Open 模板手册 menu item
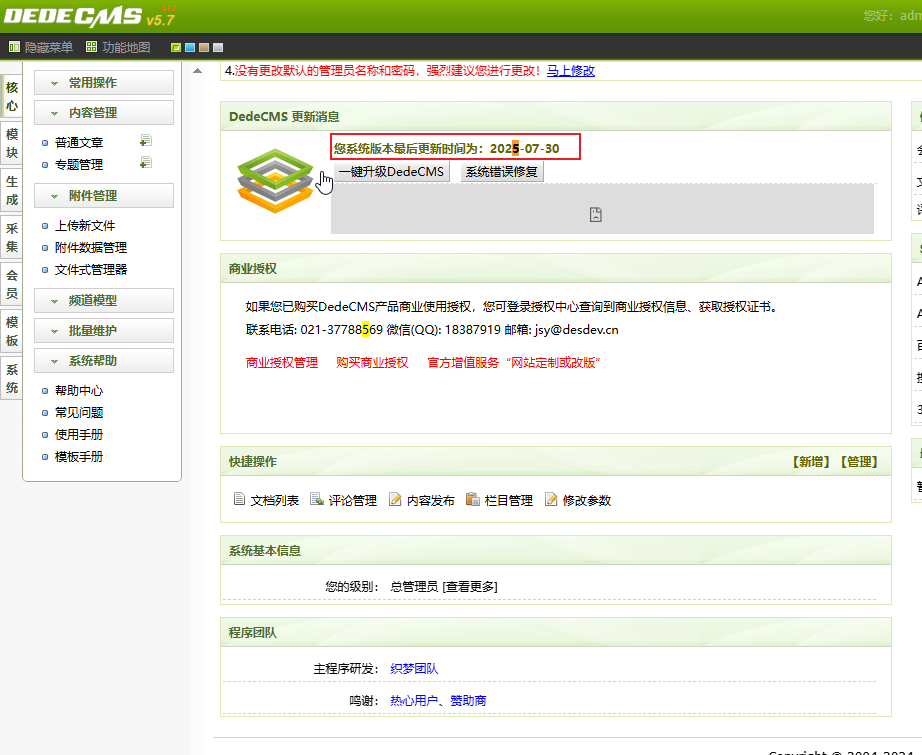The width and height of the screenshot is (922, 755). [x=79, y=457]
